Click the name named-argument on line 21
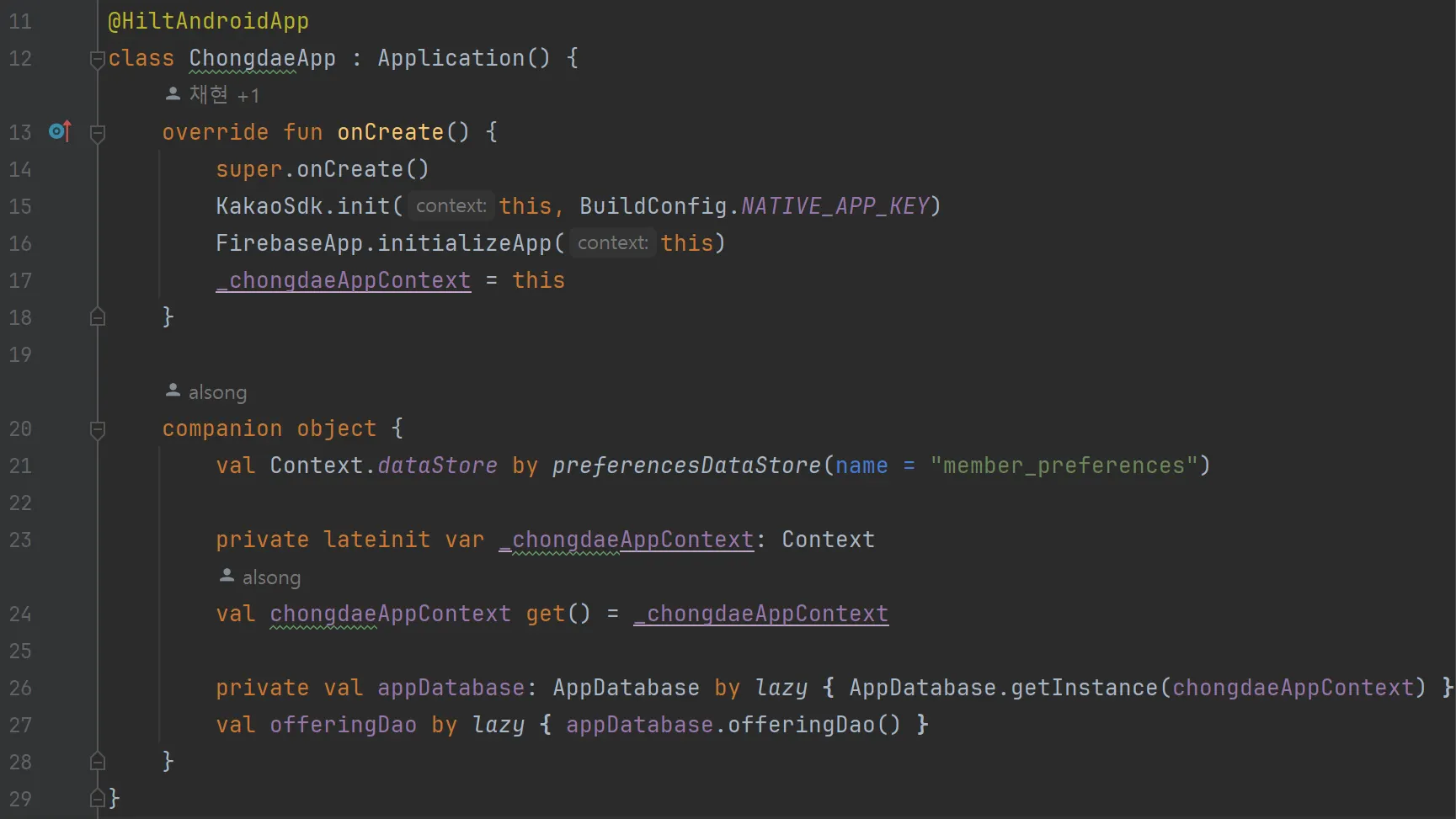Viewport: 1456px width, 819px height. 862,465
